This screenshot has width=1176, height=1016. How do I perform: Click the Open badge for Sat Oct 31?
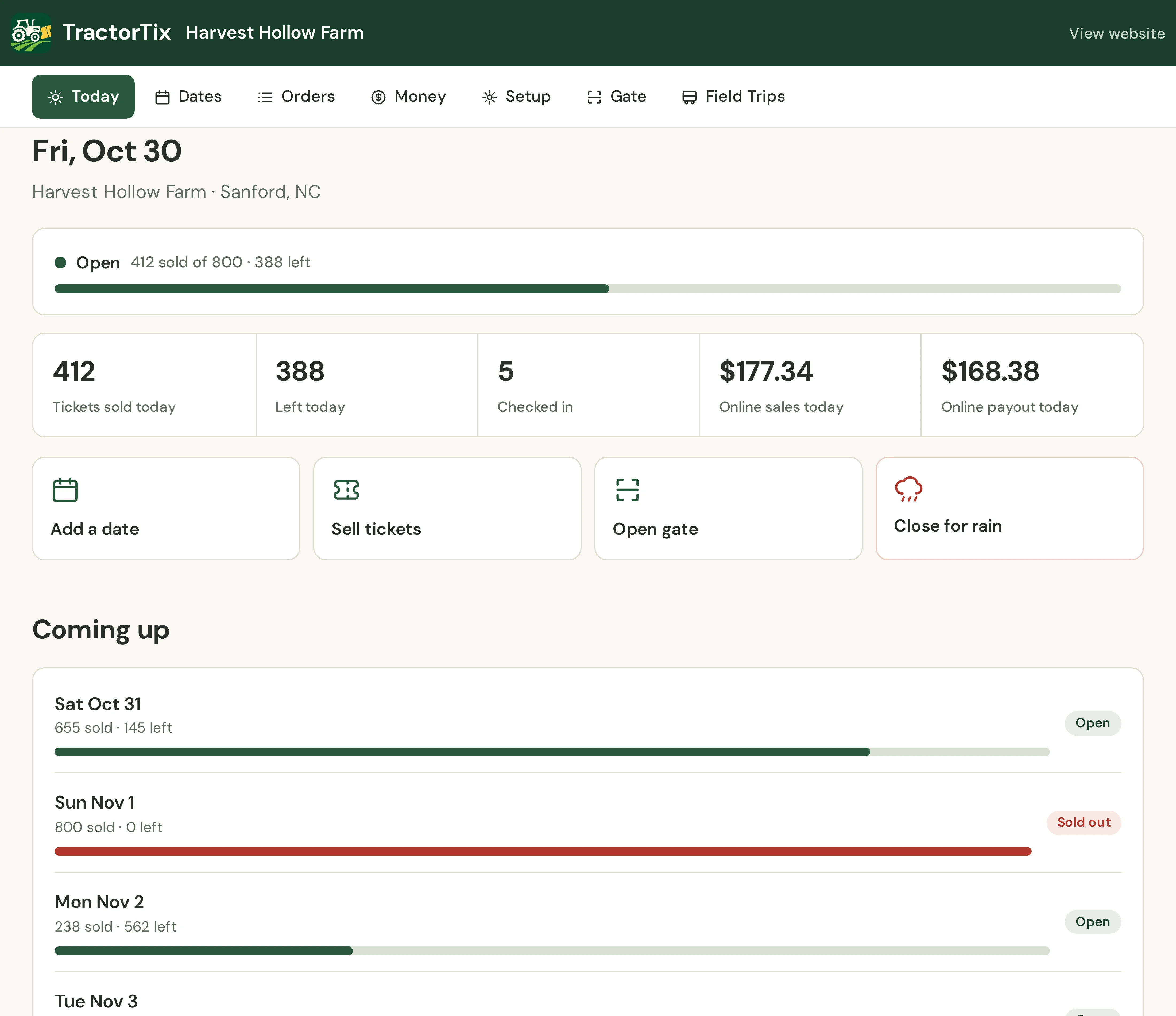(x=1093, y=723)
